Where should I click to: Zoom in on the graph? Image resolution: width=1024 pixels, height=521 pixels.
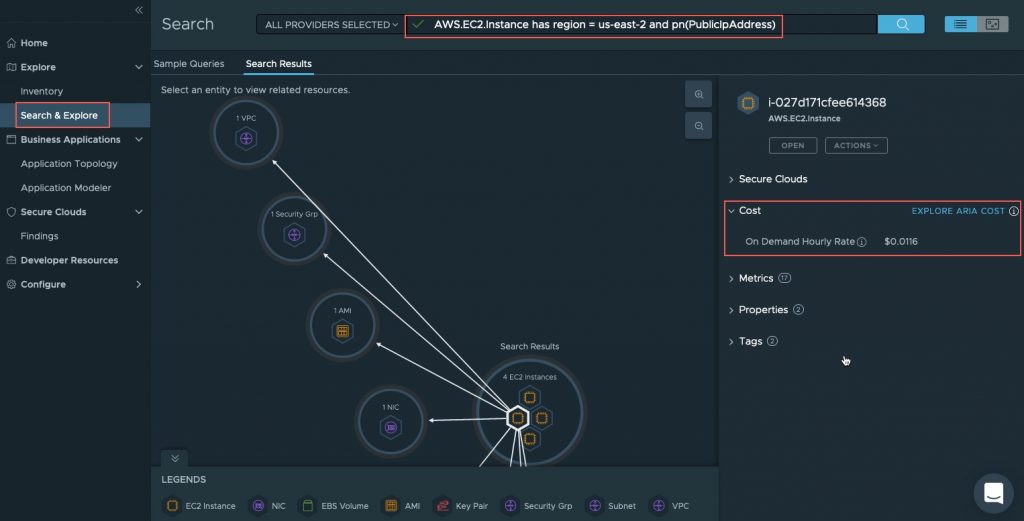point(698,95)
